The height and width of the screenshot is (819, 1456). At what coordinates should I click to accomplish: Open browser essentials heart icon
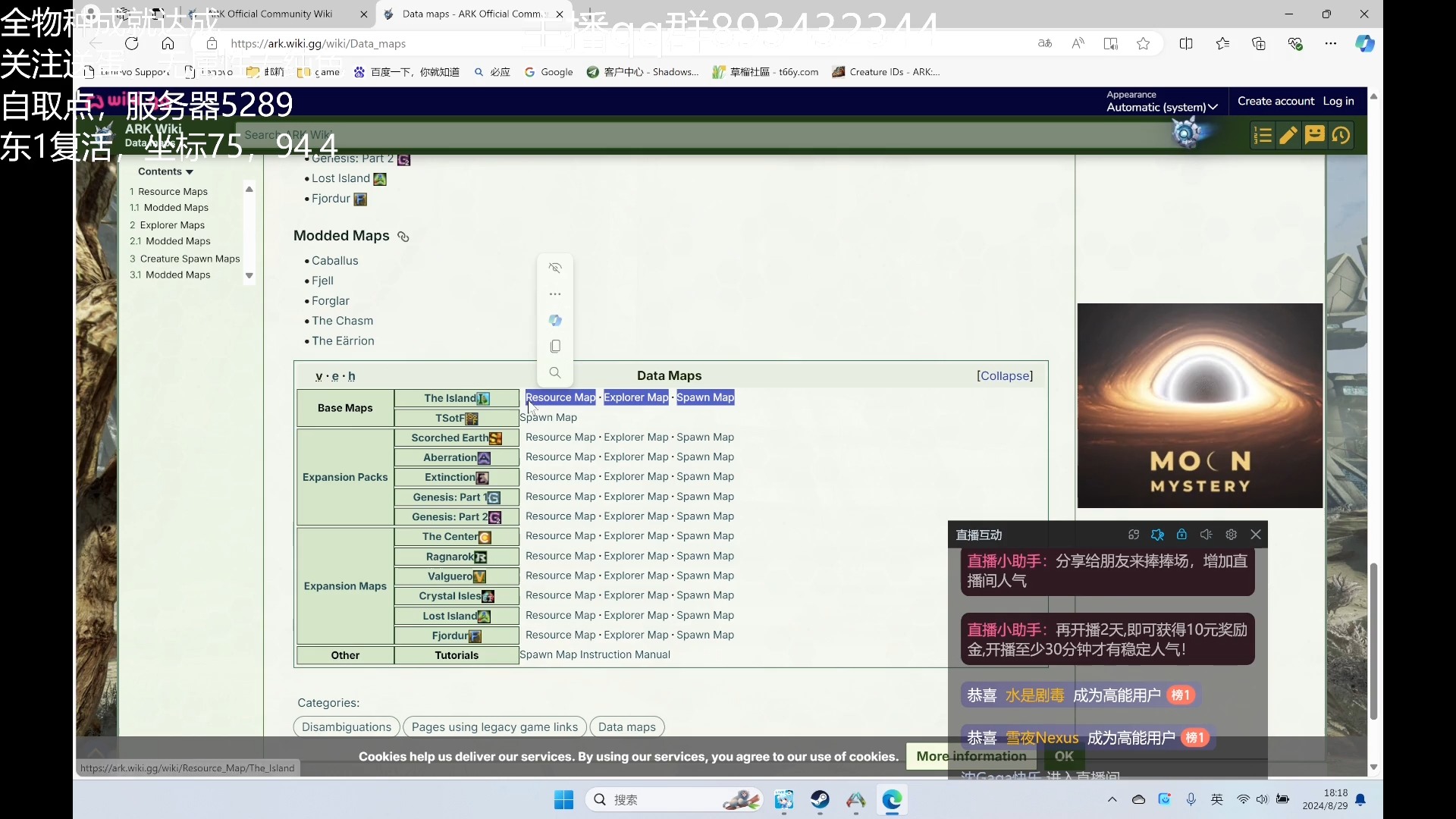[1295, 43]
